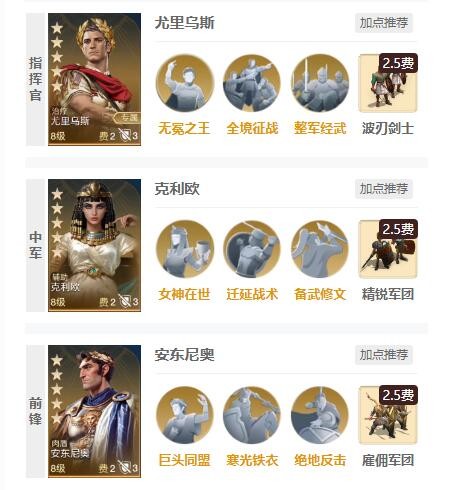Open 加点推荐 for 克利欧
This screenshot has height=490, width=475.
click(384, 189)
